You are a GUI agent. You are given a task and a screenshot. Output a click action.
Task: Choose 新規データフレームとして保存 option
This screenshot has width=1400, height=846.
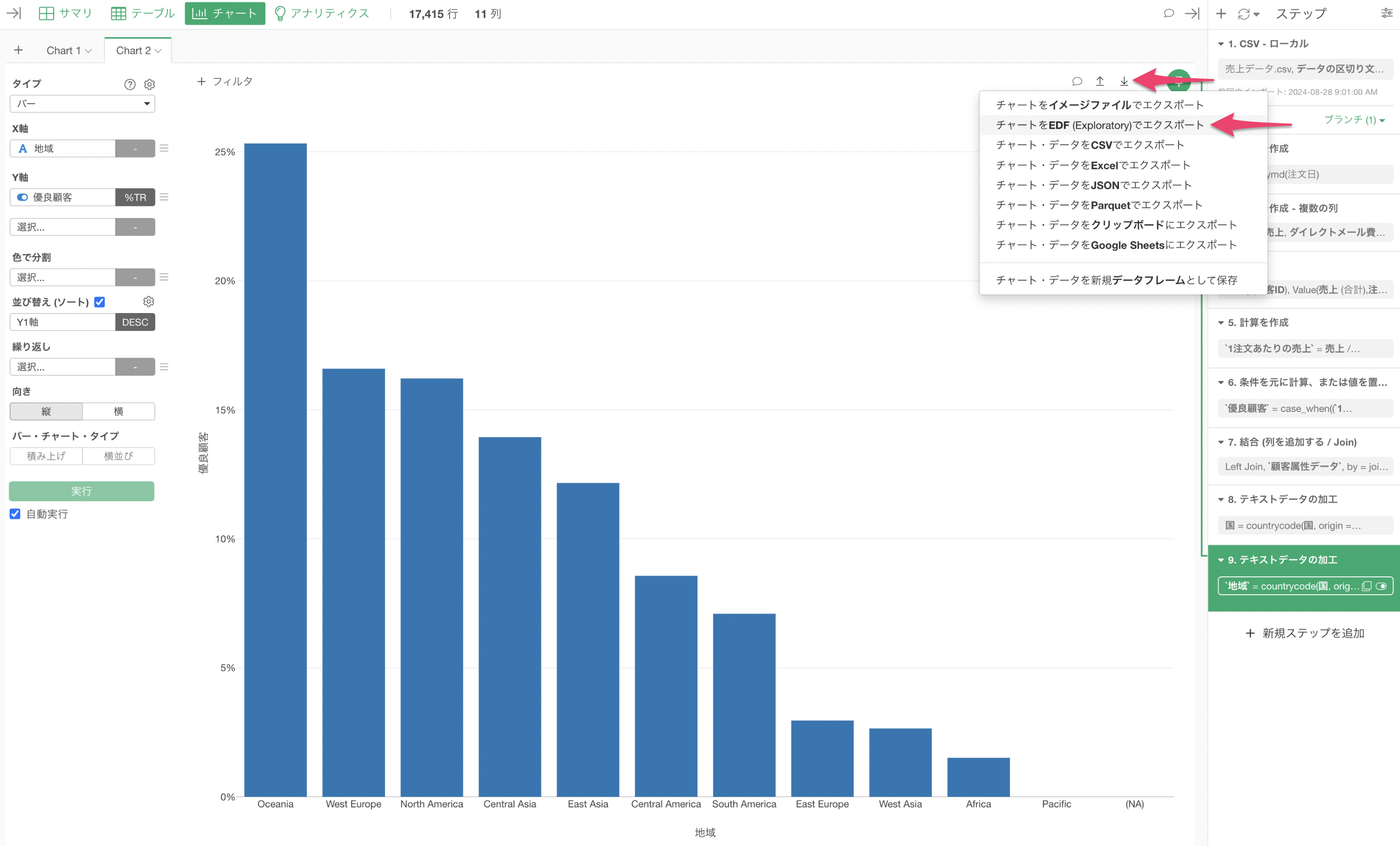pos(1123,280)
